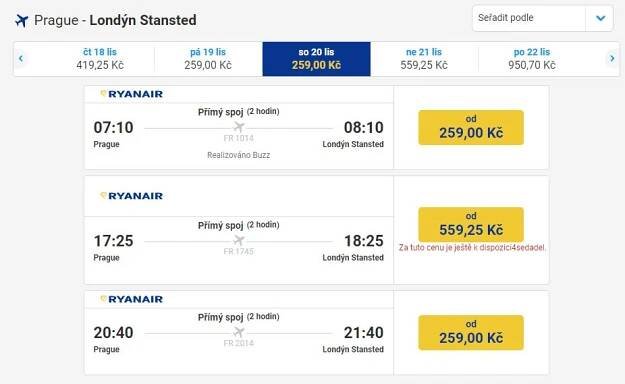Image resolution: width=625 pixels, height=384 pixels.
Task: Show earlier dates with left arrow
Action: [x=21, y=59]
